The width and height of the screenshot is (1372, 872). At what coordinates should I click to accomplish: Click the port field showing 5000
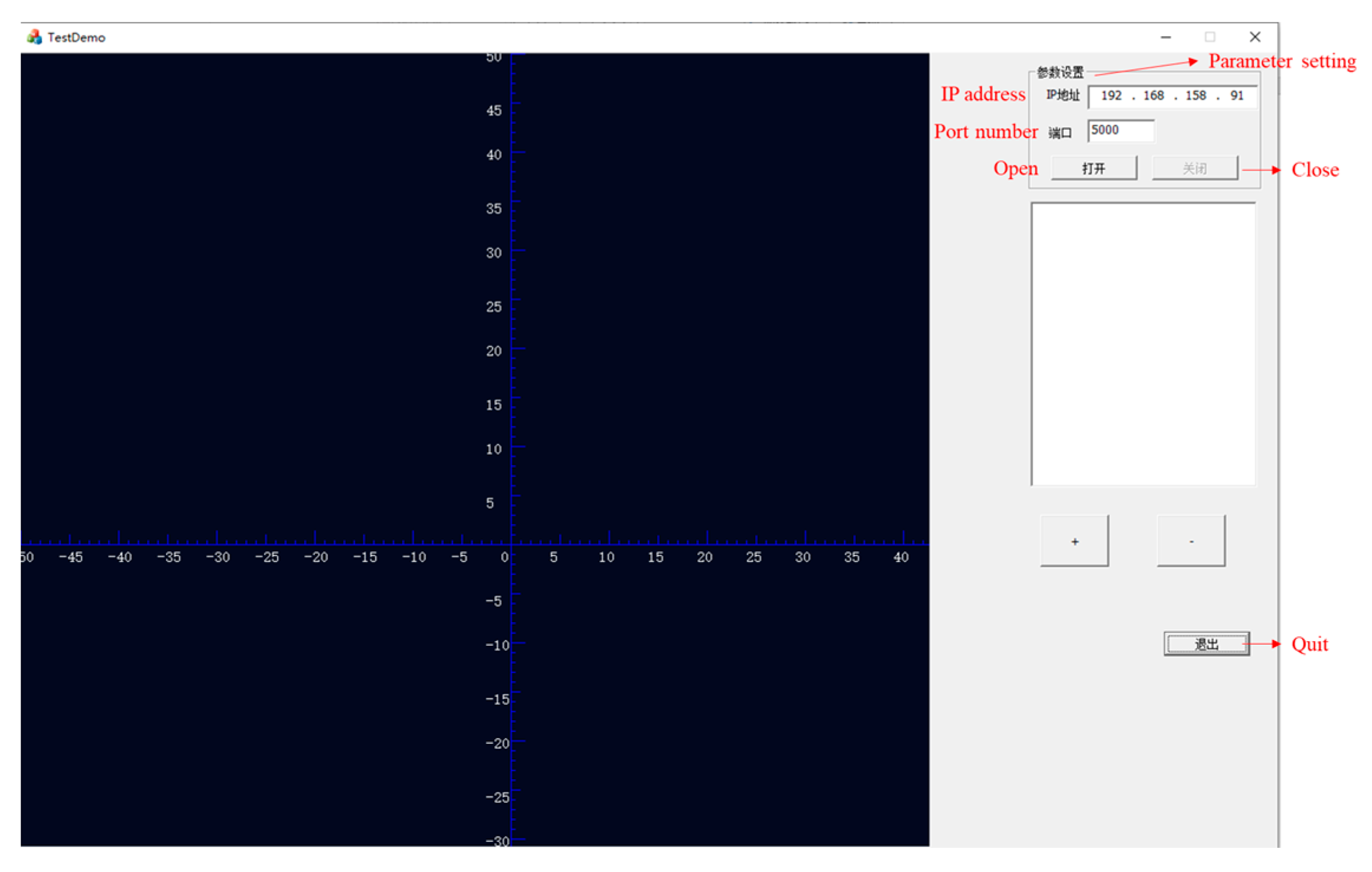[1120, 130]
